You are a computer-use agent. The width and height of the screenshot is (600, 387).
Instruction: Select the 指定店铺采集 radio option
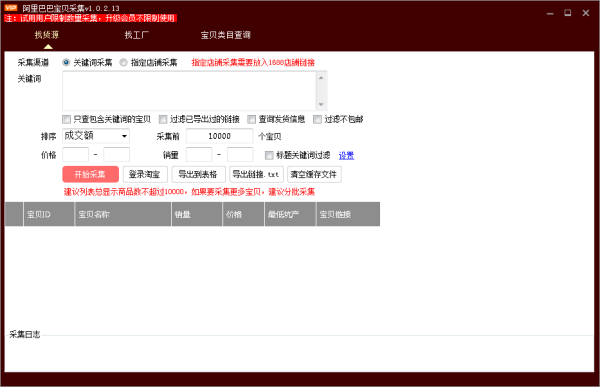point(123,62)
